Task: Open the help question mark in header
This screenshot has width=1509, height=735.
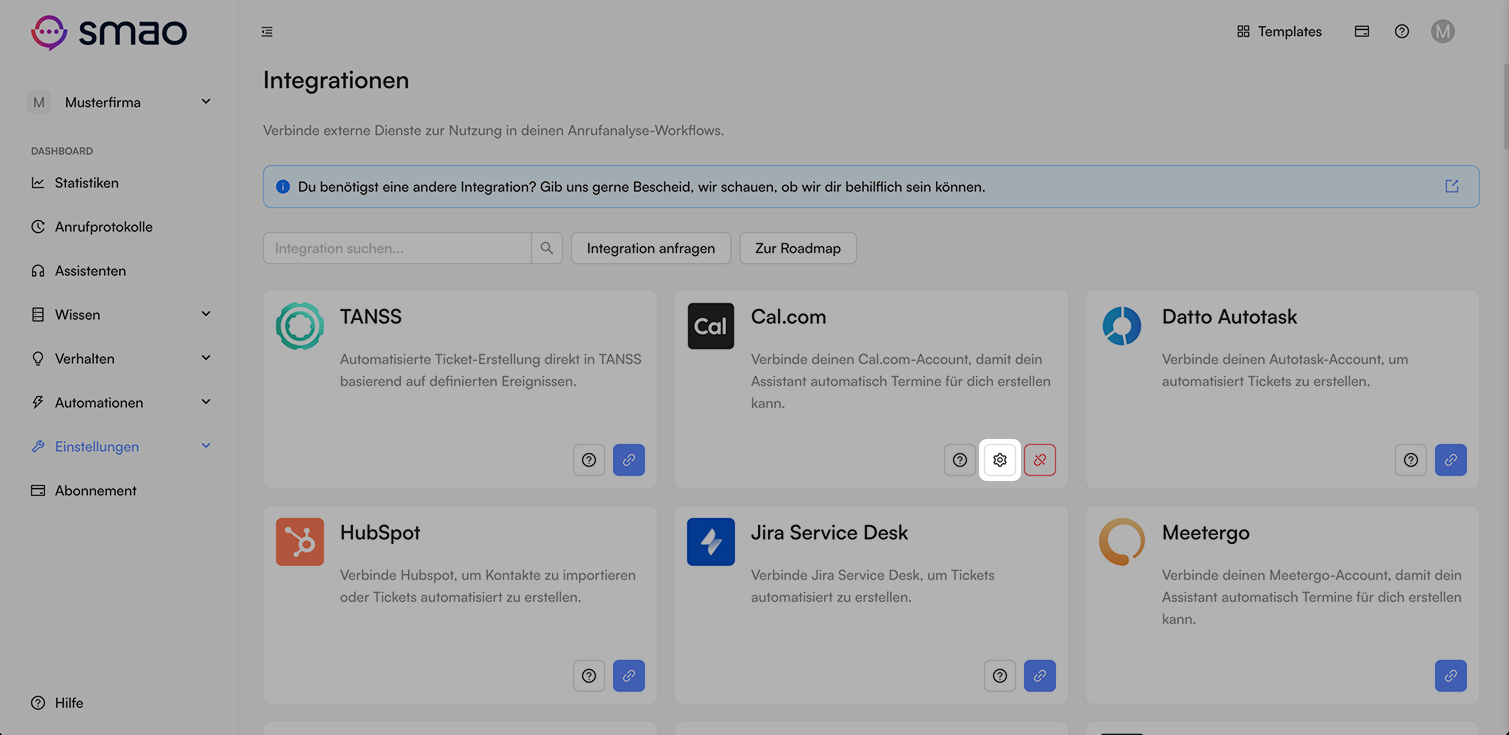Action: click(x=1402, y=31)
